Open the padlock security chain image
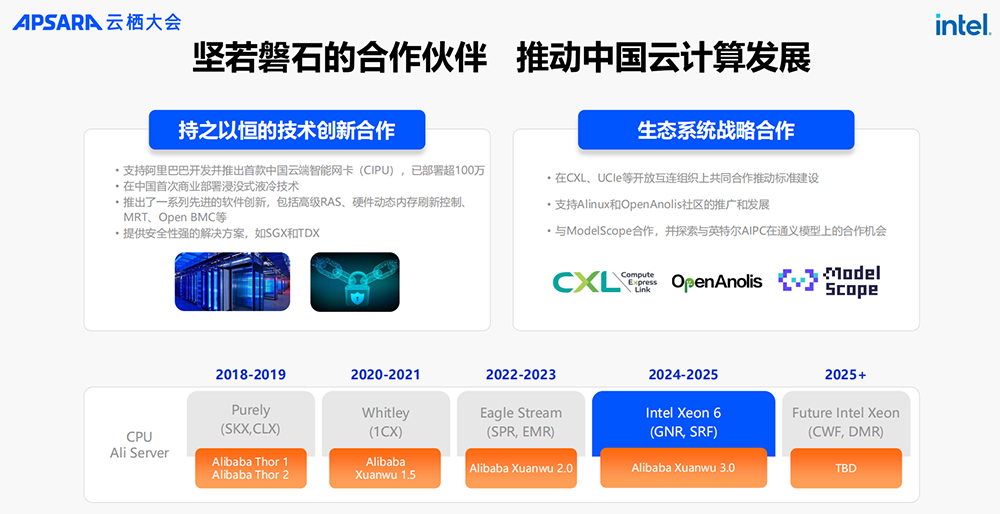 (354, 280)
